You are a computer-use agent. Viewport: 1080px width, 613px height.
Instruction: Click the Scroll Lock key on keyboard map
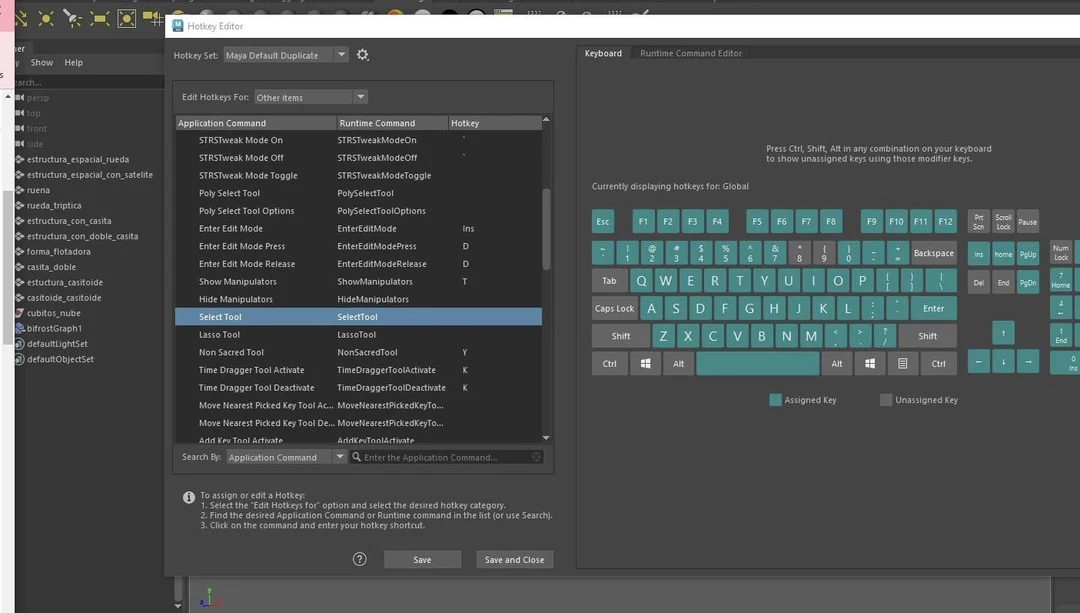point(1003,222)
